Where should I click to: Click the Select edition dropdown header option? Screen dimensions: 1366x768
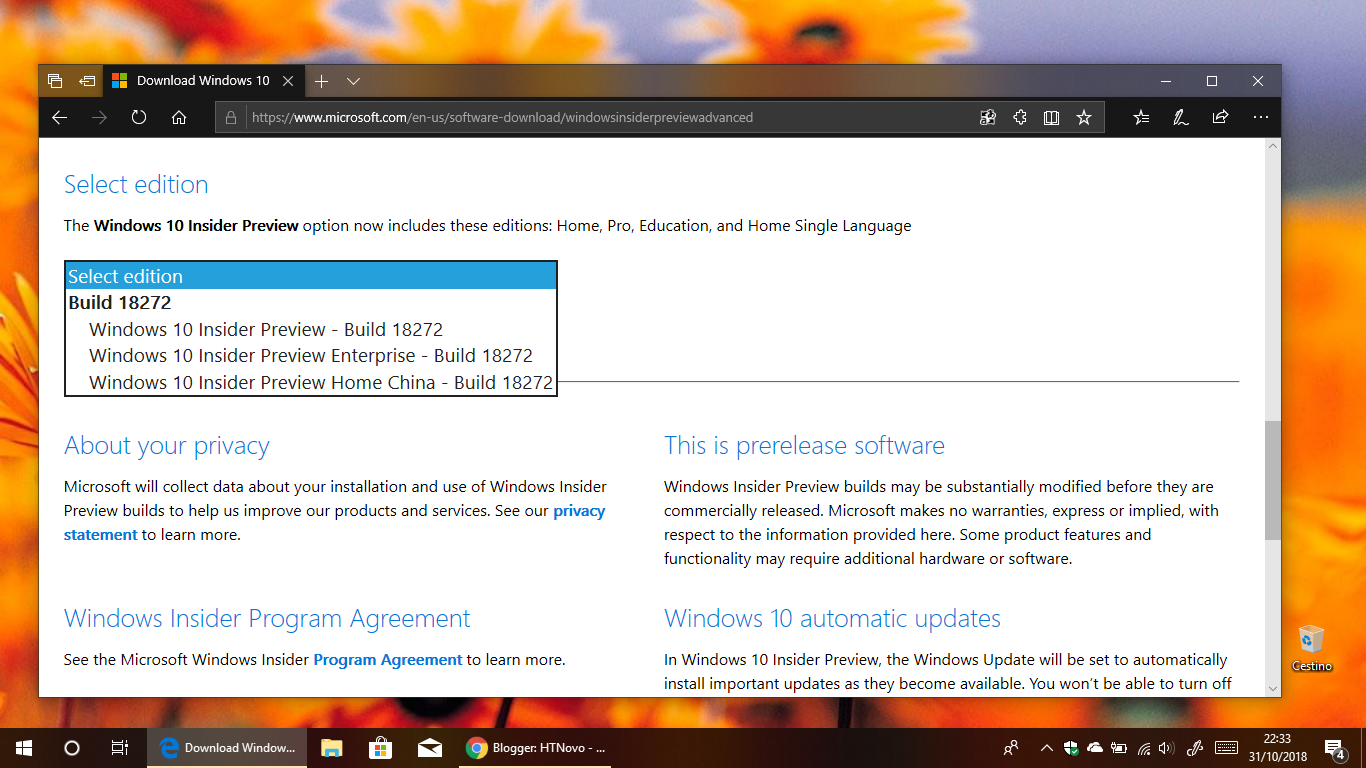(310, 276)
